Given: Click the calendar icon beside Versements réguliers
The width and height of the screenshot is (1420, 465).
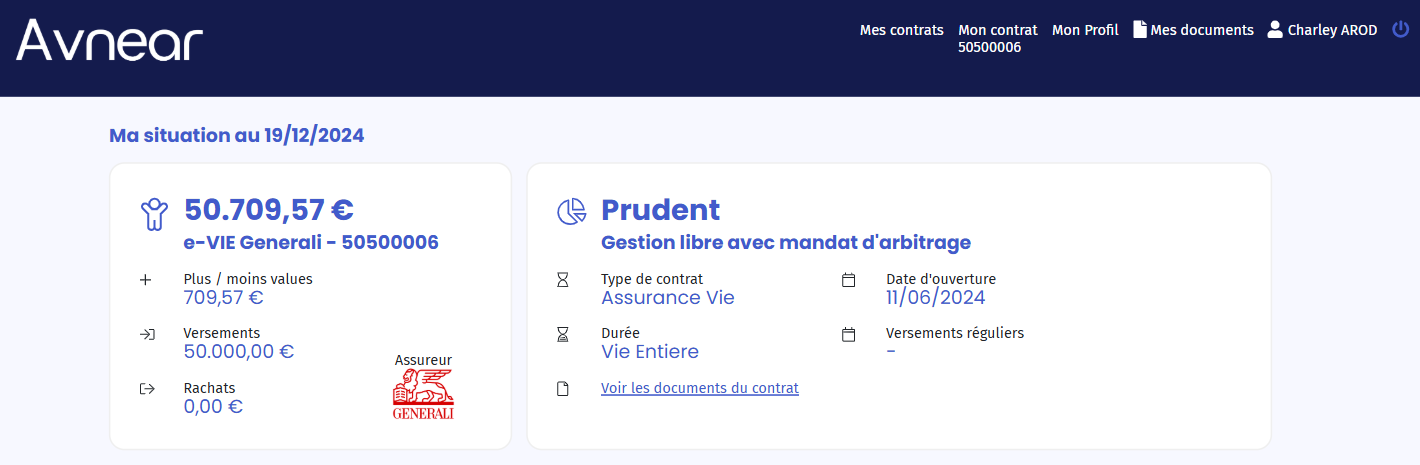Looking at the screenshot, I should click(x=849, y=334).
